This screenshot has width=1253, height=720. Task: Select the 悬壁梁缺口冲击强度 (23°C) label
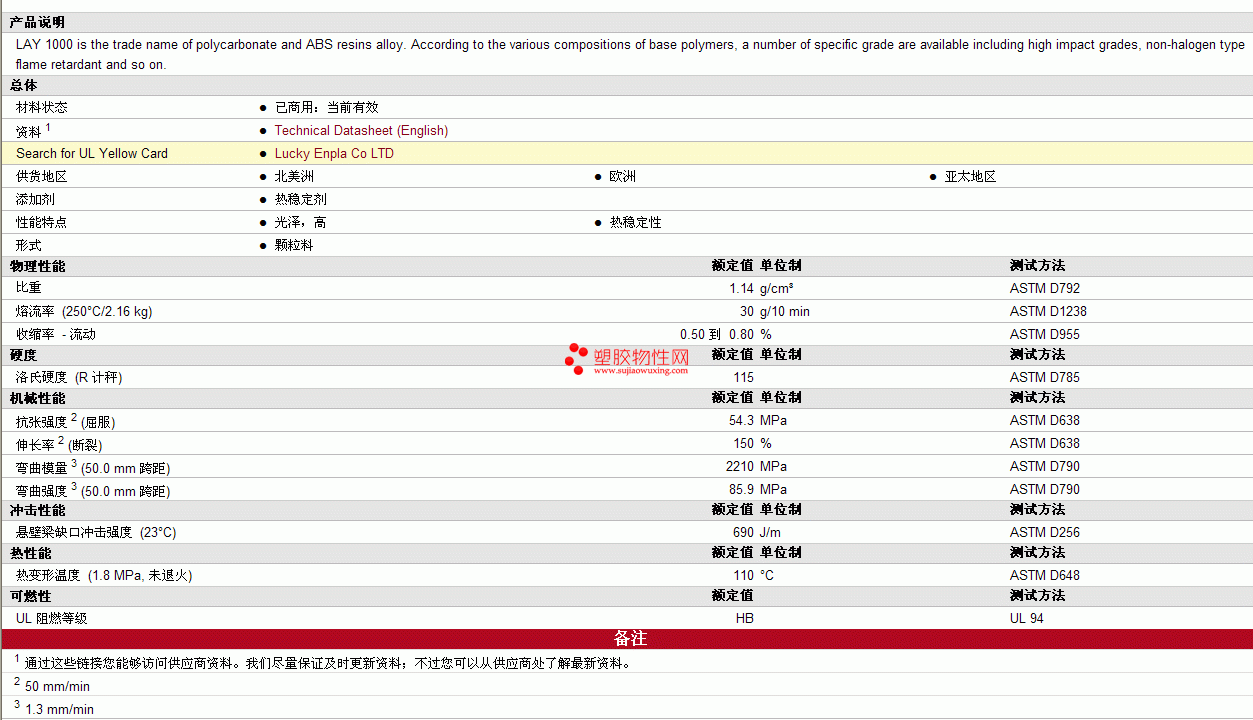click(96, 533)
